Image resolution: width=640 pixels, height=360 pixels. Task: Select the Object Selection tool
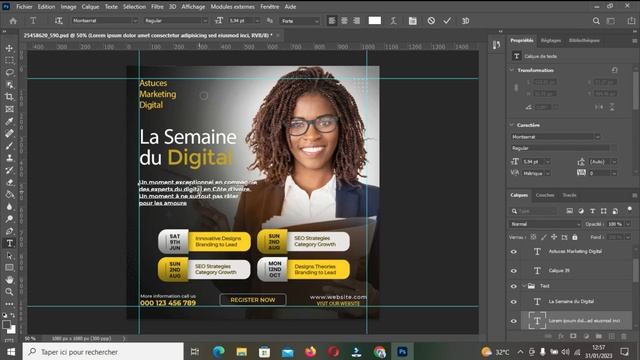tap(9, 85)
